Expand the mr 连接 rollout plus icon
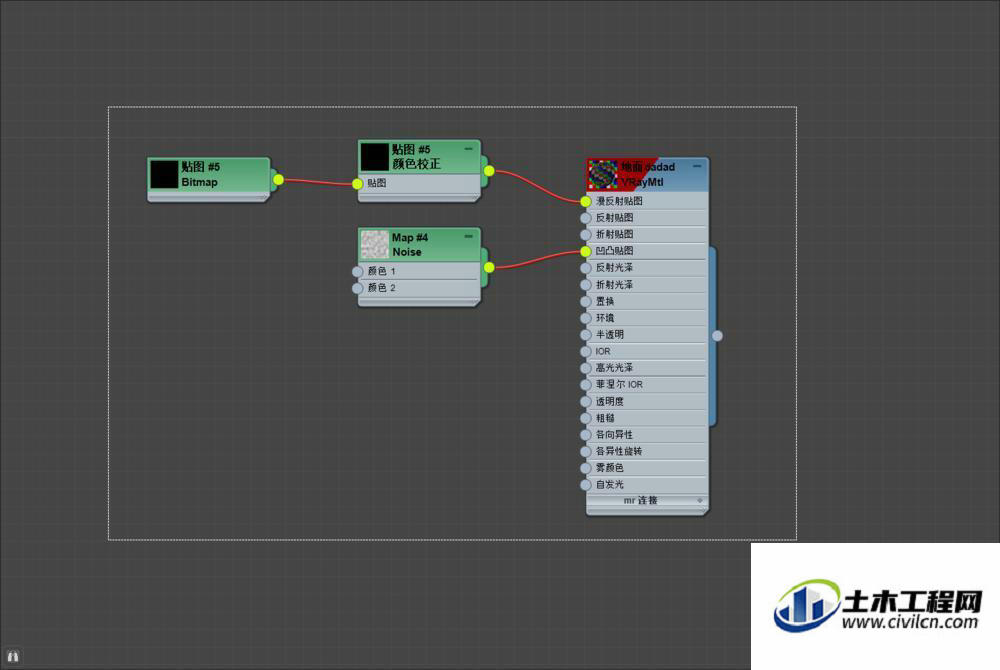Image resolution: width=1000 pixels, height=670 pixels. 700,500
